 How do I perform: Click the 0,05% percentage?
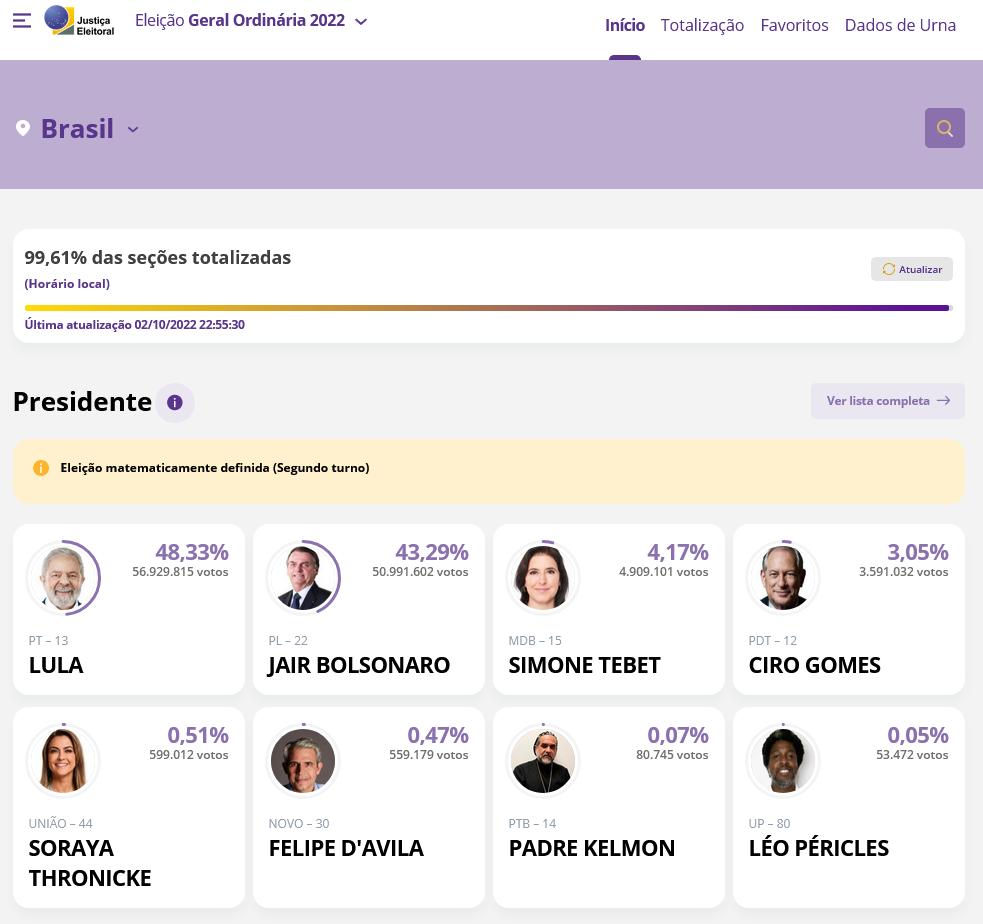point(918,735)
